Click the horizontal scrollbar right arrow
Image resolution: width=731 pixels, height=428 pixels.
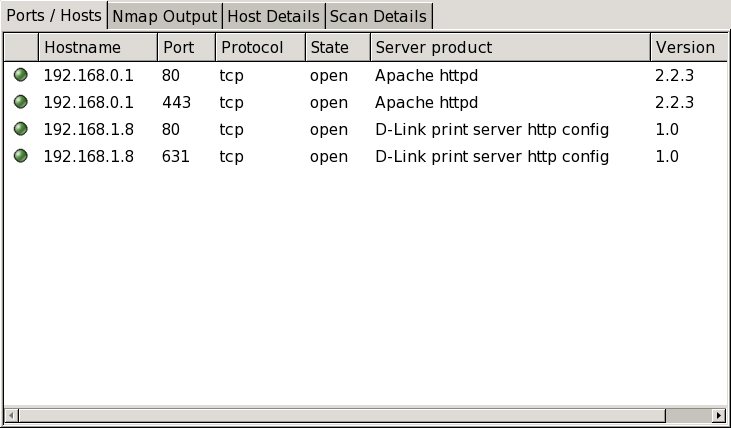[x=718, y=415]
